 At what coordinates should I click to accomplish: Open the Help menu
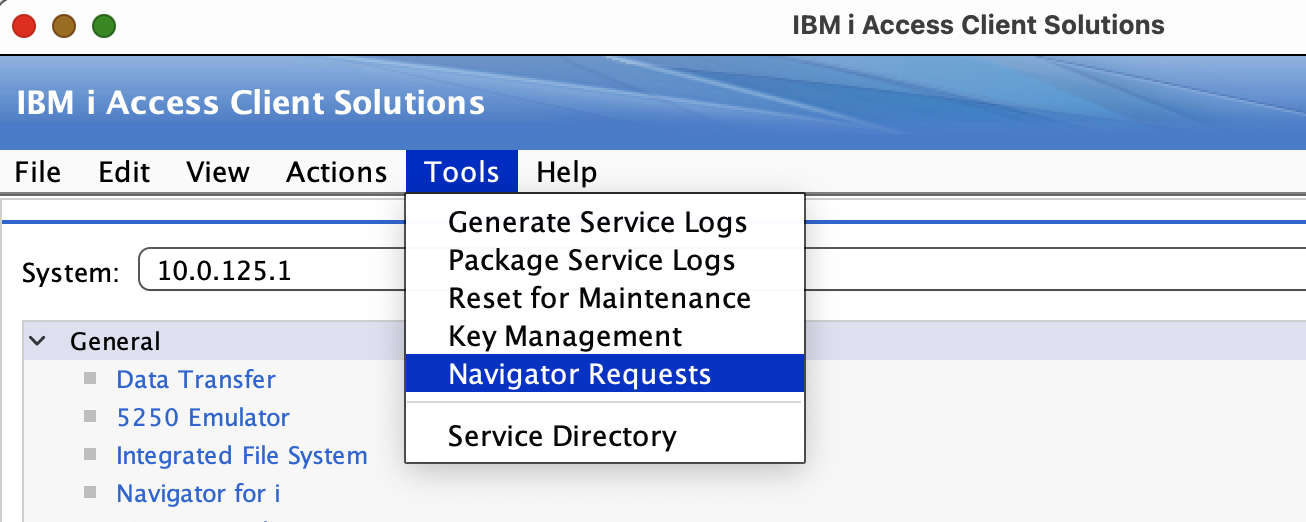[566, 172]
